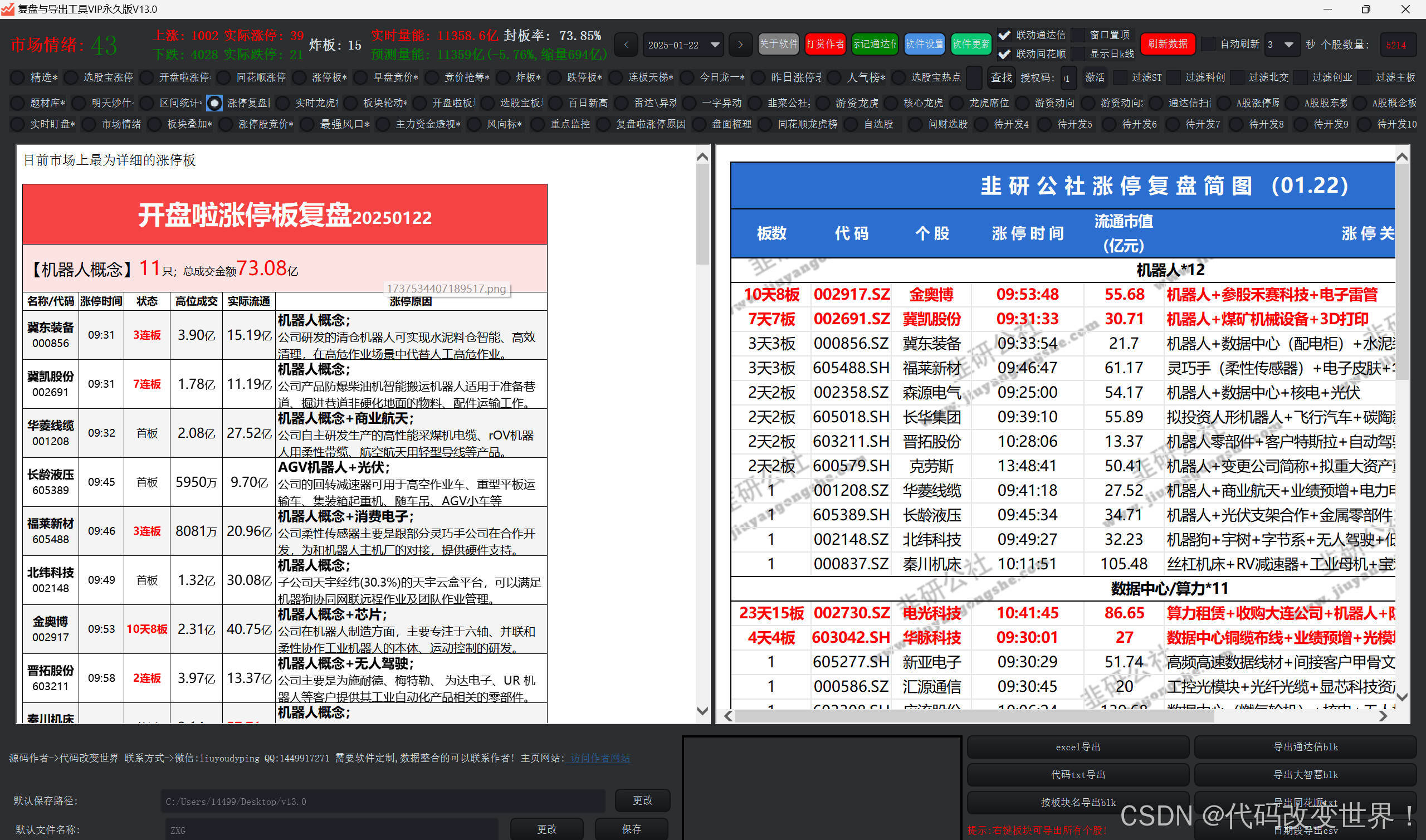Image resolution: width=1426 pixels, height=840 pixels.
Task: Click the 默认保存路径 path input field
Action: coord(383,802)
